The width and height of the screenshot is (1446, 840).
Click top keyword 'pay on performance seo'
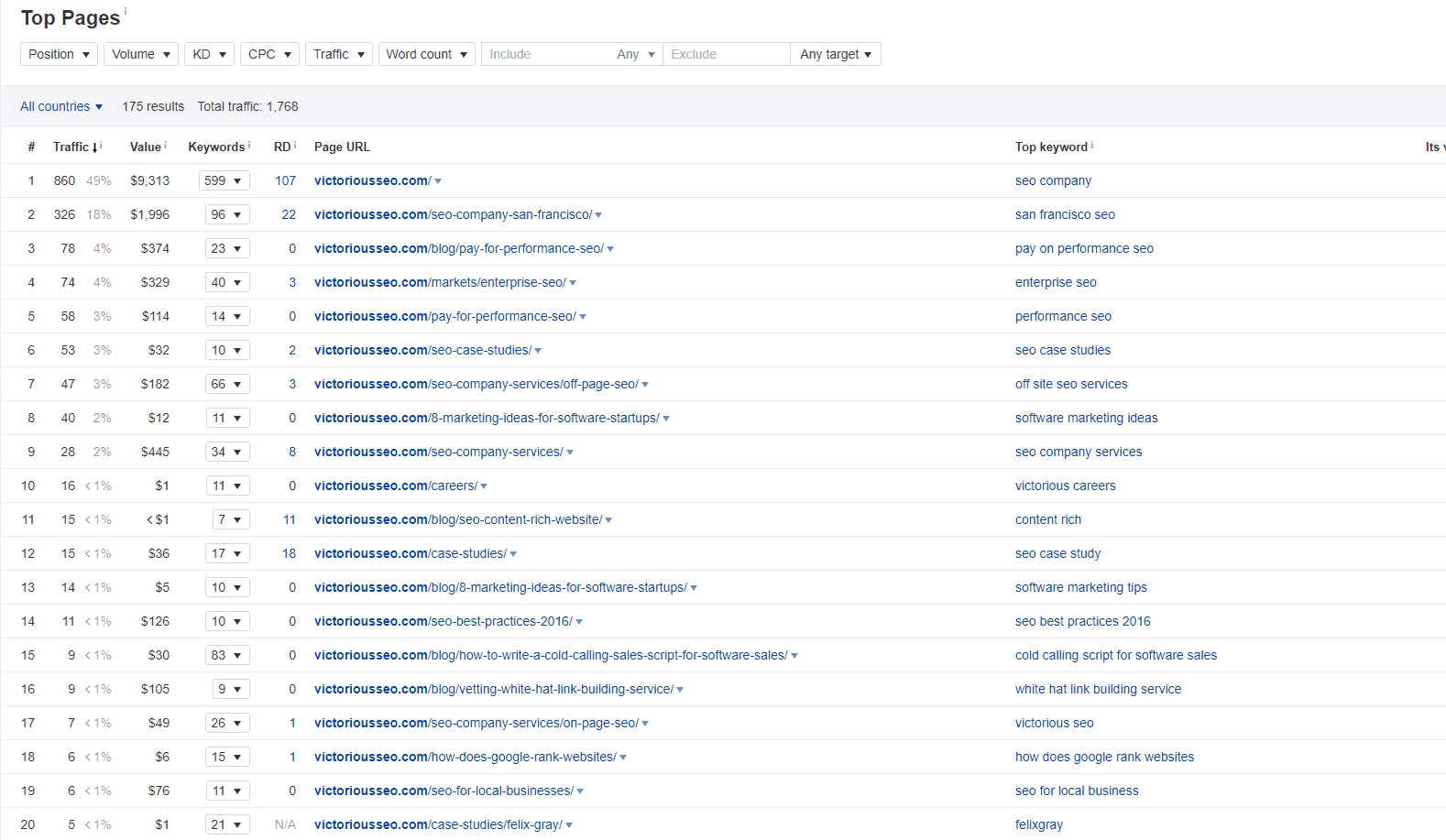(1084, 248)
